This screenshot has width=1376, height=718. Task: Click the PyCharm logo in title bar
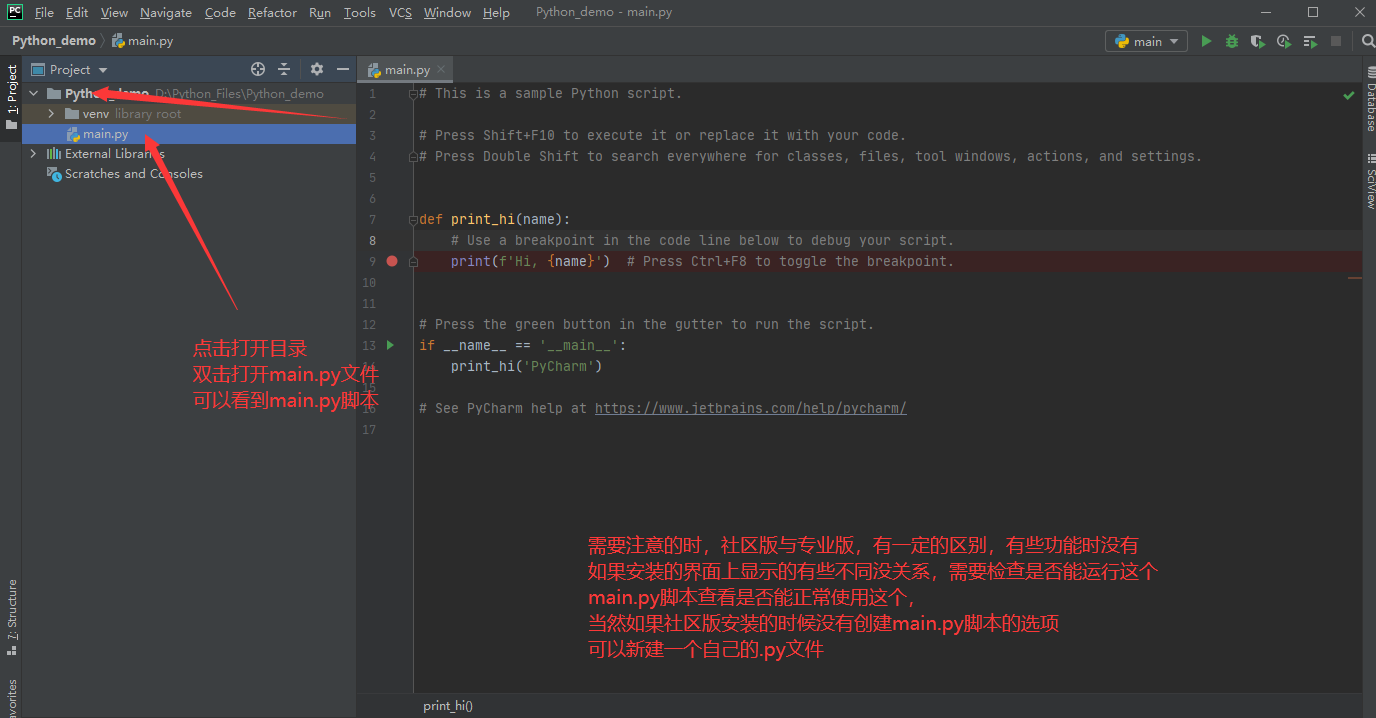15,12
